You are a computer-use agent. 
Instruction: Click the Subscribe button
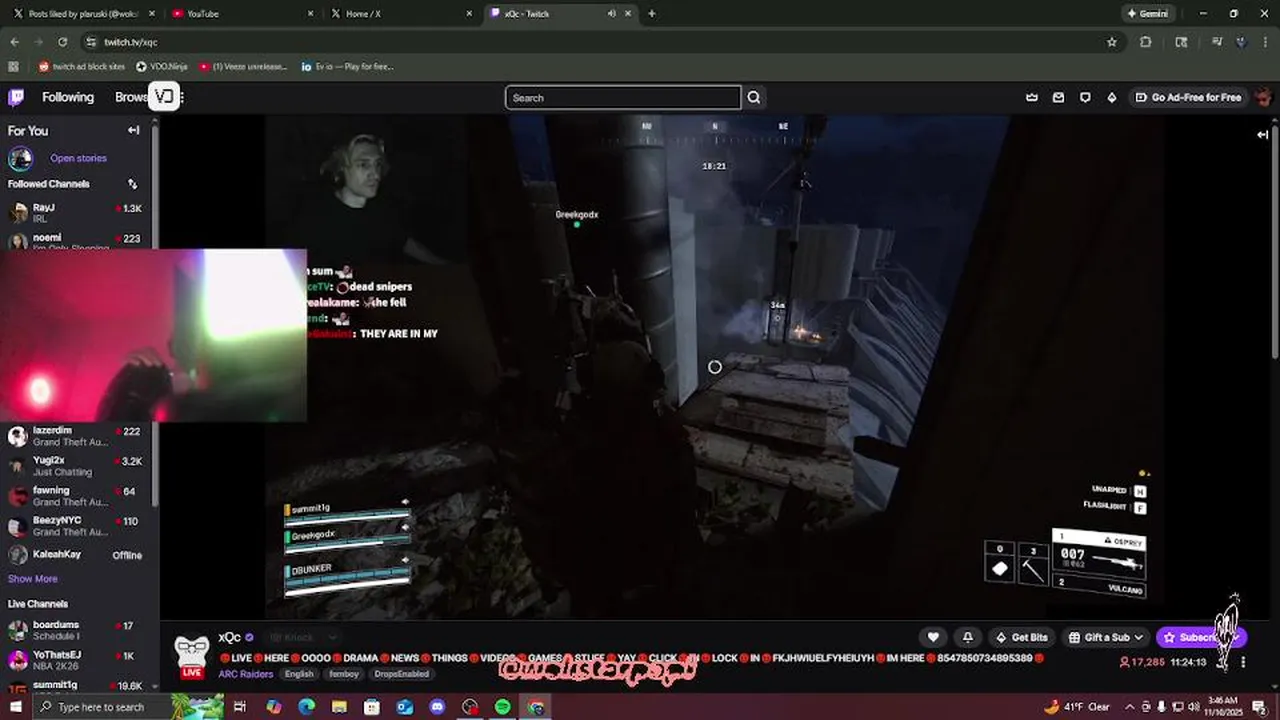pos(1201,637)
